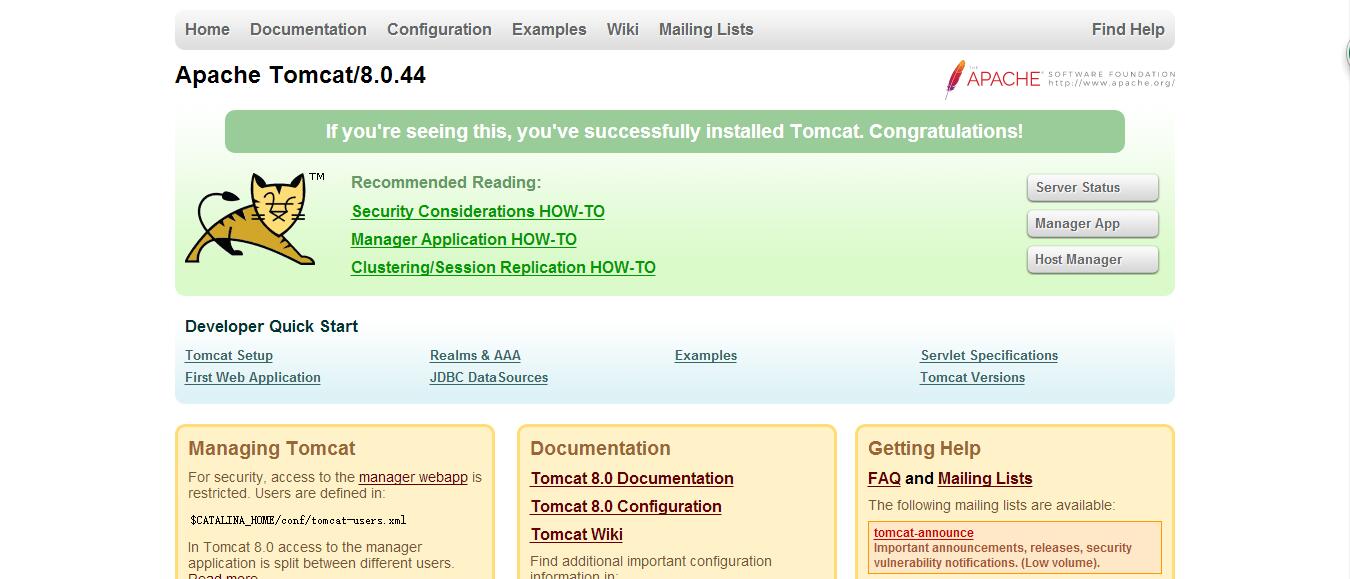Click the successfully installed Tomcat congratulations banner
This screenshot has height=579, width=1350.
(675, 132)
